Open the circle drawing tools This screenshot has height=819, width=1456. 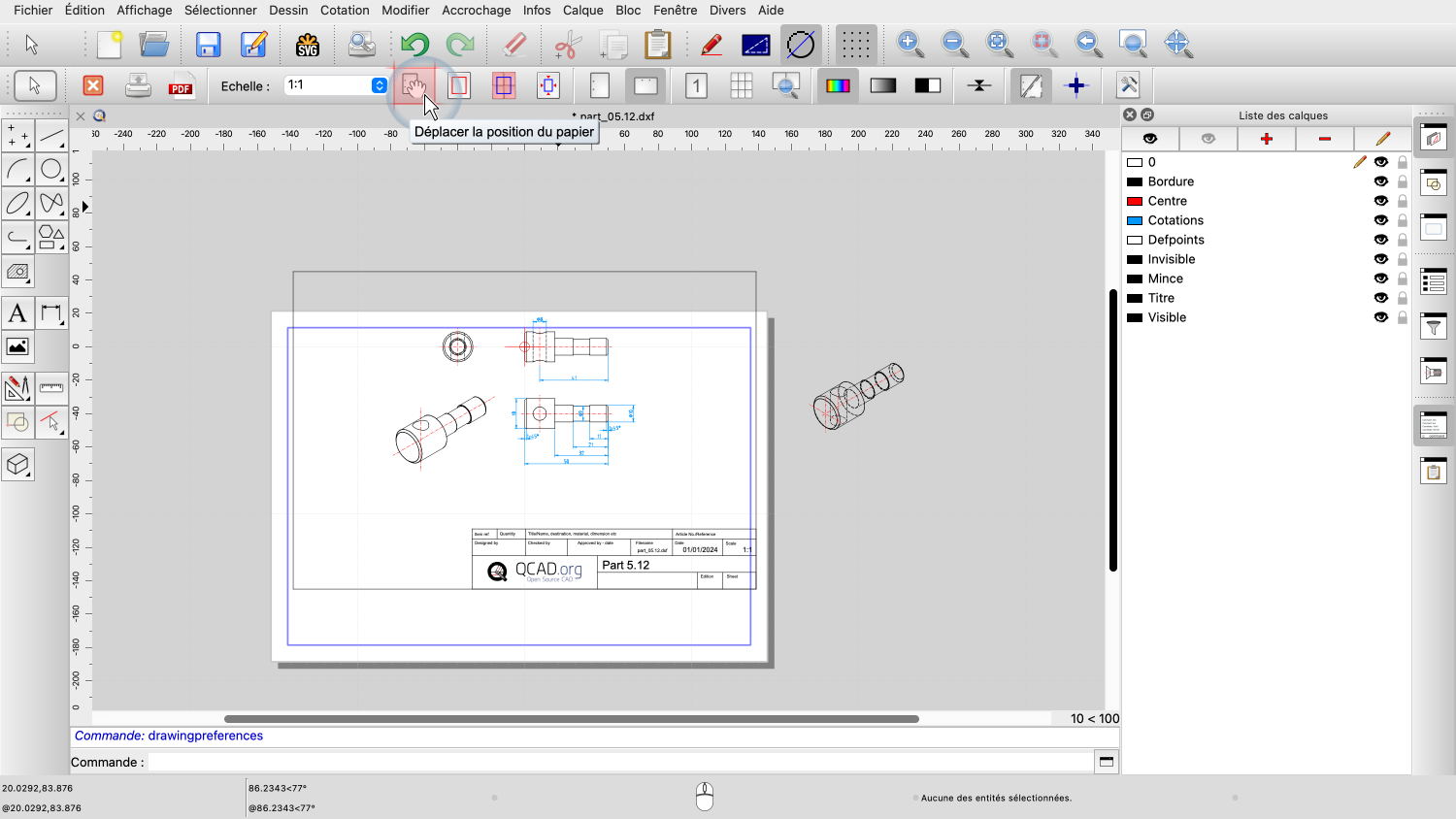coord(51,170)
